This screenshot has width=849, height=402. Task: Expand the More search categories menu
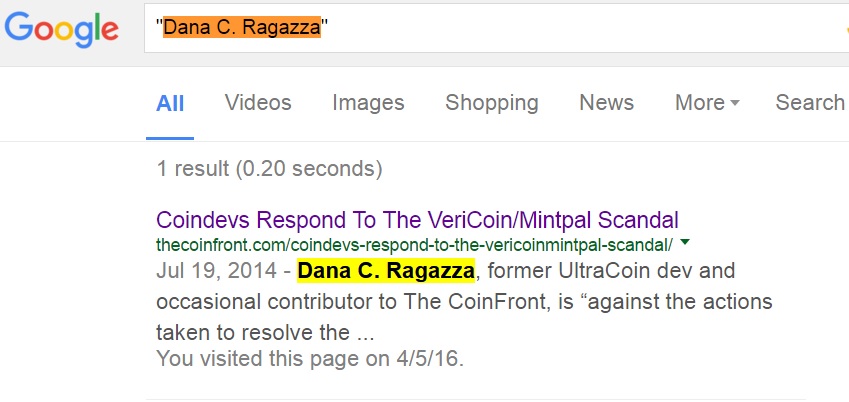coord(707,102)
